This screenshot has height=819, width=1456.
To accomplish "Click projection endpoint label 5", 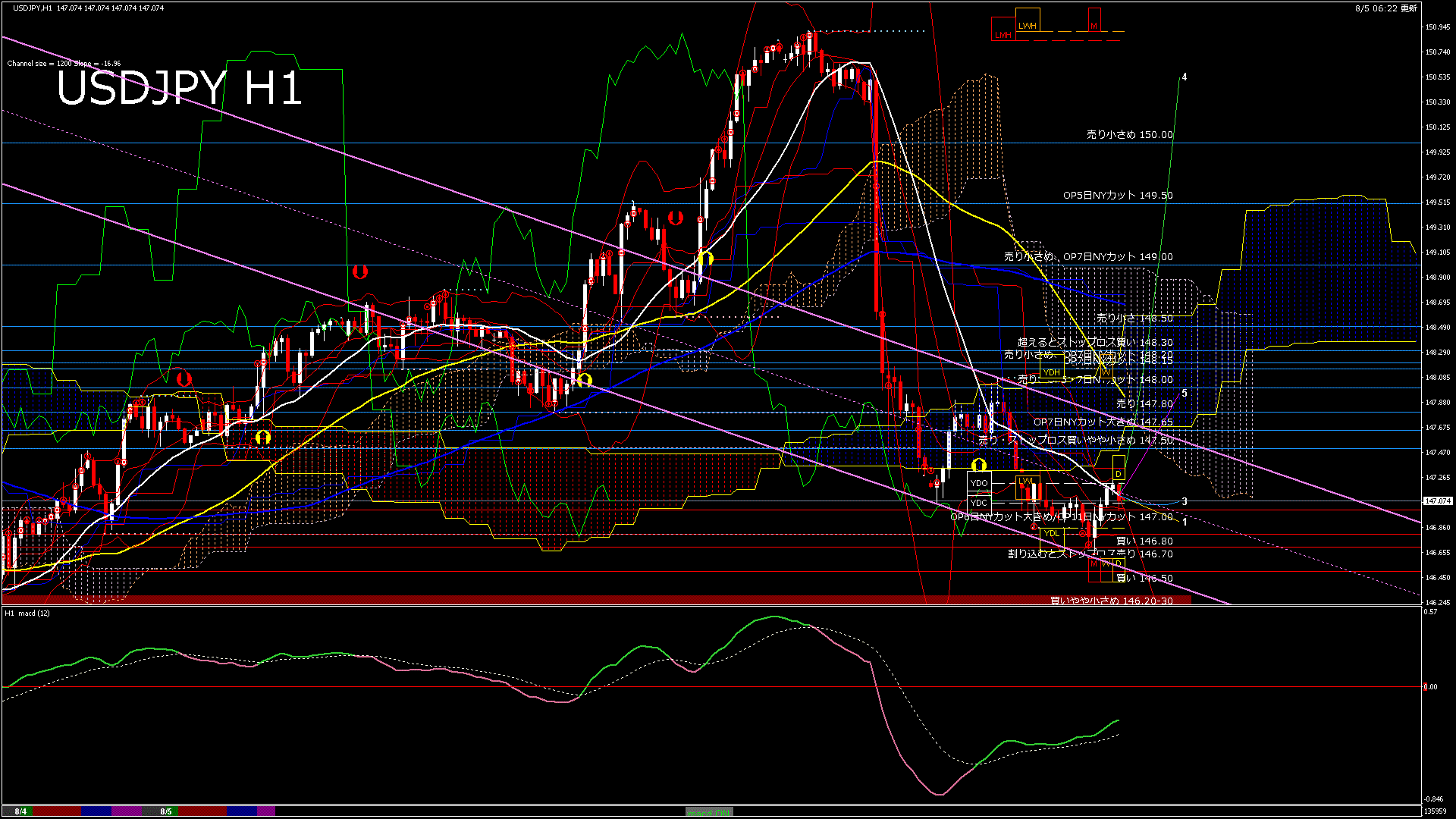I will pos(1185,394).
